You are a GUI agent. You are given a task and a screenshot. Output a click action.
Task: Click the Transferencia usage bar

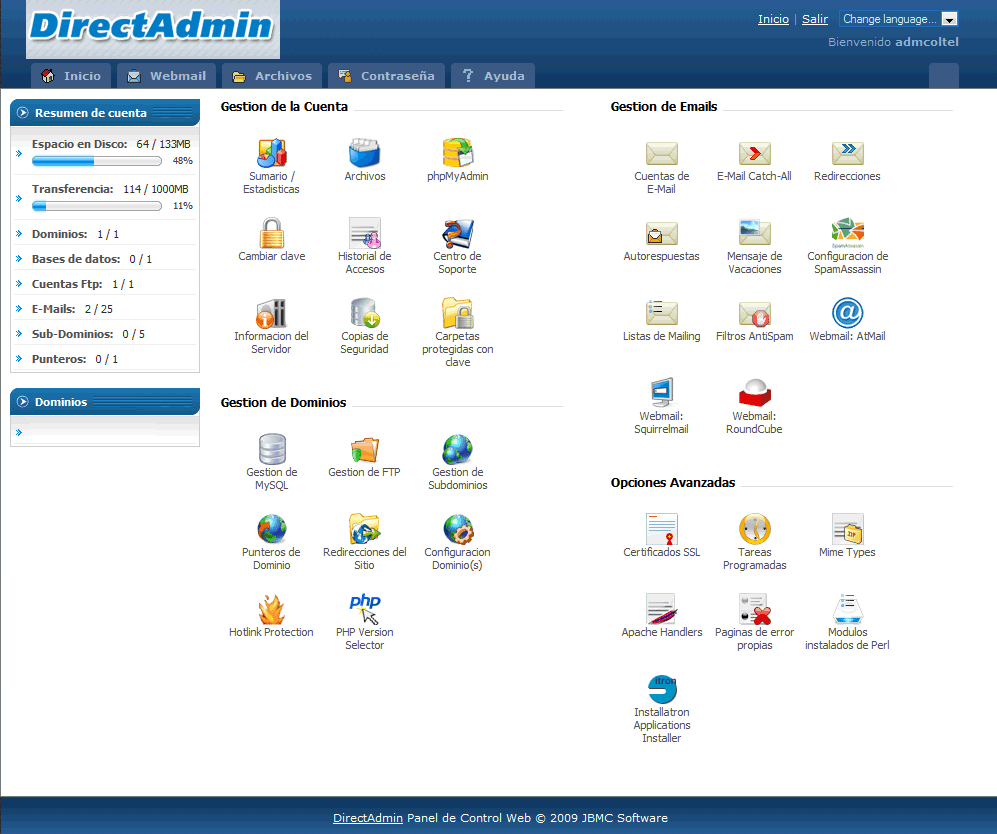pos(97,206)
